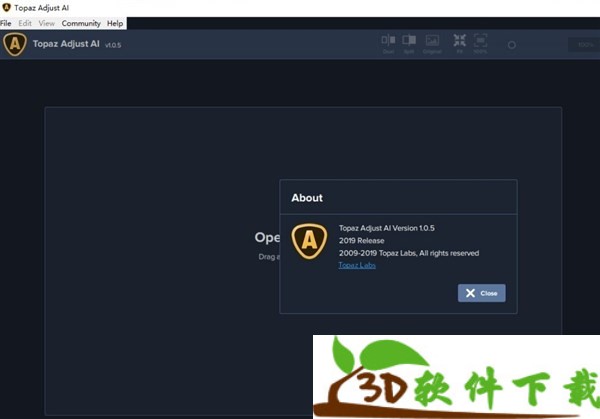Switch to Dual view mode

[x=388, y=44]
